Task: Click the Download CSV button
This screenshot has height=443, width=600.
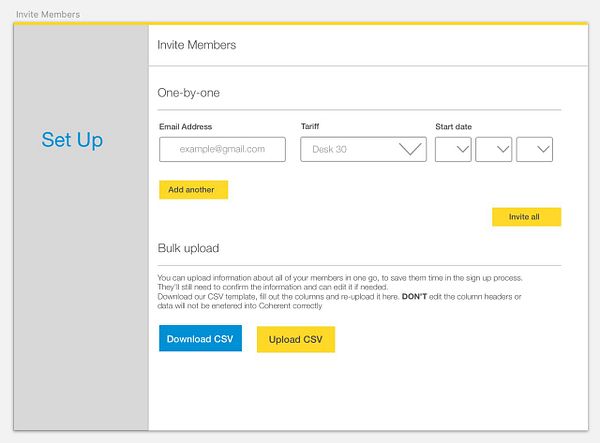Action: [x=201, y=338]
